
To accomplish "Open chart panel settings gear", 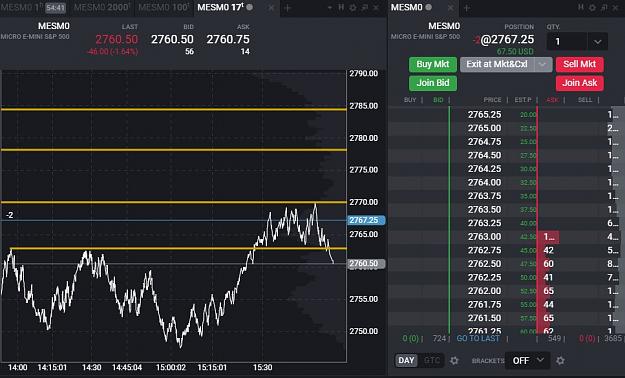I will click(x=353, y=8).
